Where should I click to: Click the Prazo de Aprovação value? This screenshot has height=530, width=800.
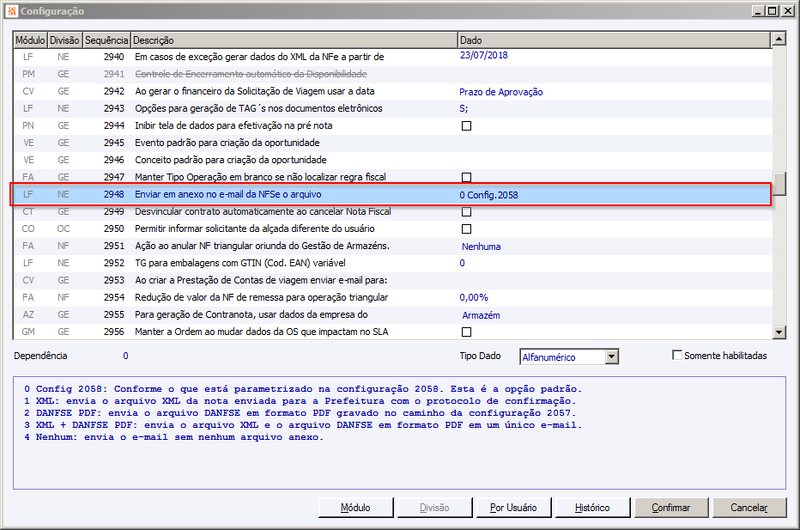(501, 92)
